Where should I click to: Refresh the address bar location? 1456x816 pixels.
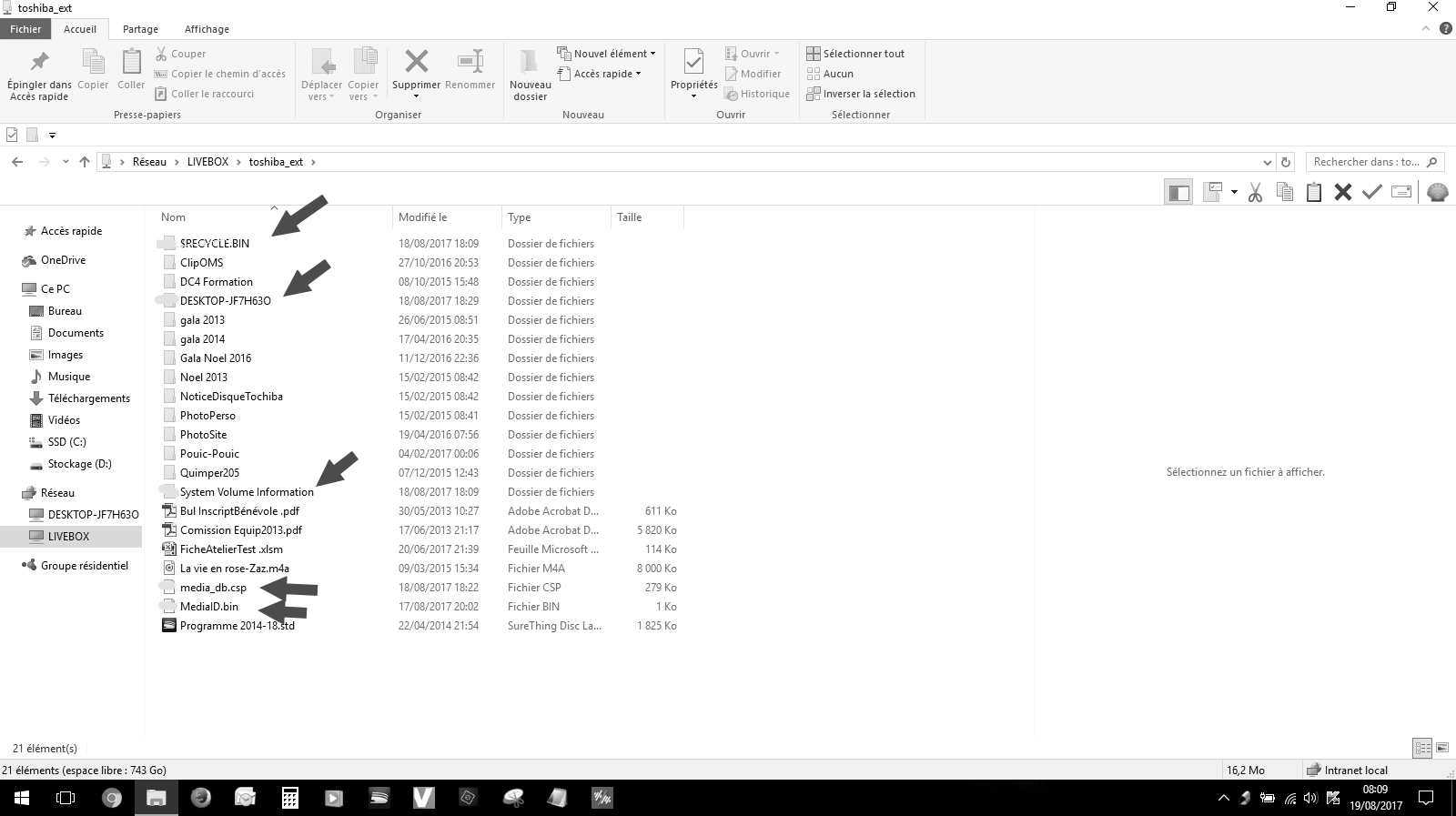pyautogui.click(x=1286, y=162)
